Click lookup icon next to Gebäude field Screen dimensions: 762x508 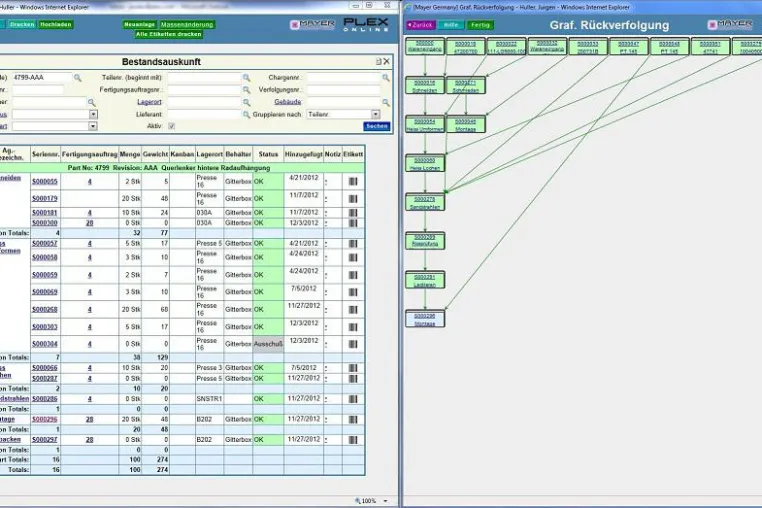pos(386,103)
